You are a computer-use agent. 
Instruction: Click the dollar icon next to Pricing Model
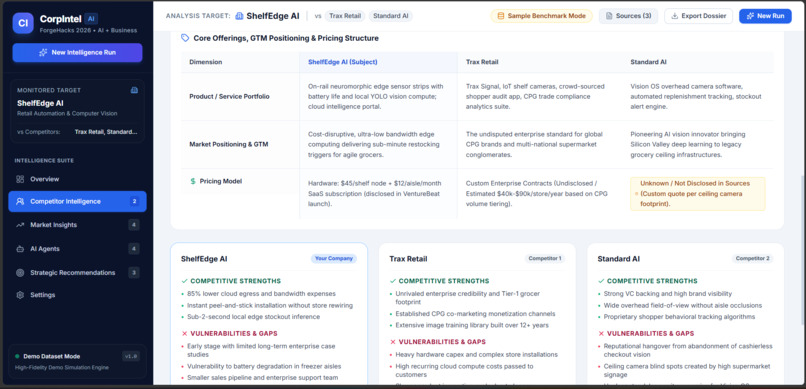click(x=193, y=181)
